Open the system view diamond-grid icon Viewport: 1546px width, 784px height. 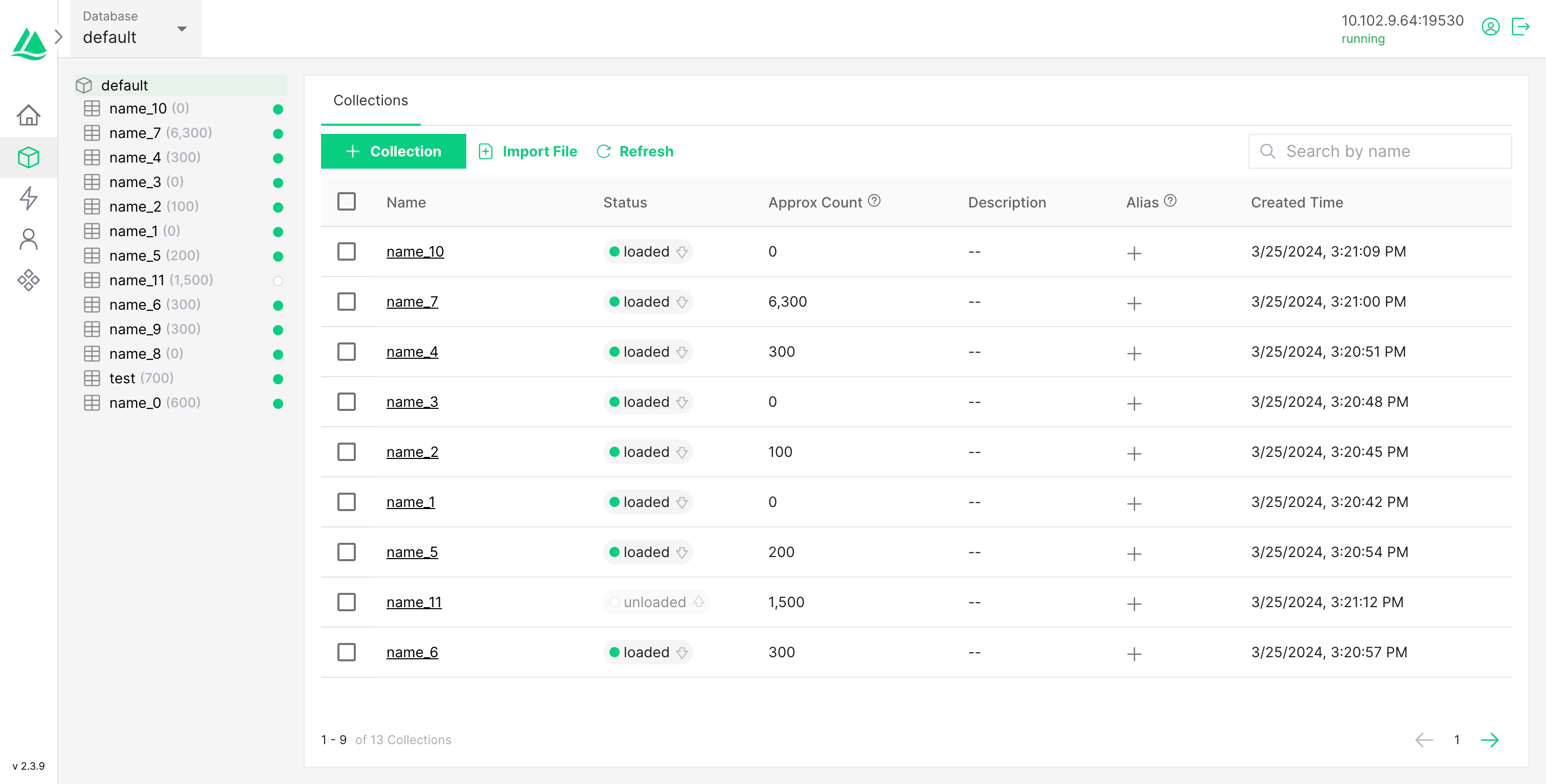(x=28, y=280)
